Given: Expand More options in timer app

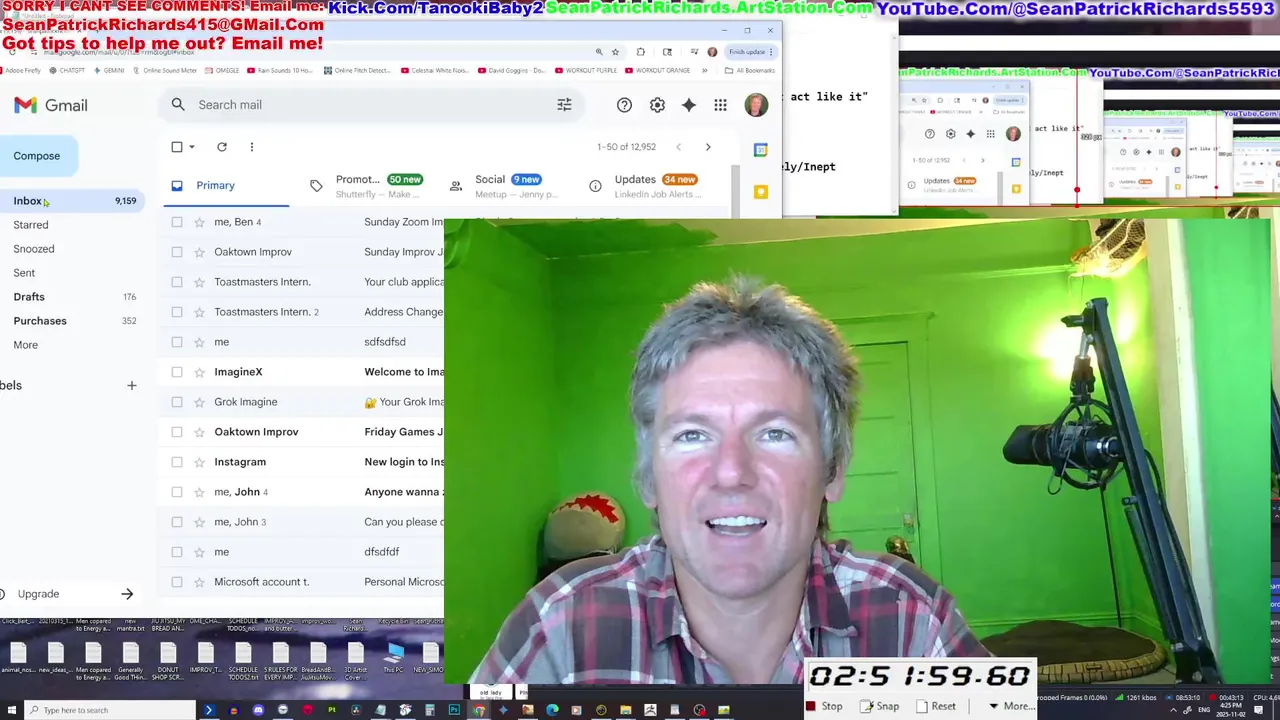Looking at the screenshot, I should pyautogui.click(x=1011, y=706).
